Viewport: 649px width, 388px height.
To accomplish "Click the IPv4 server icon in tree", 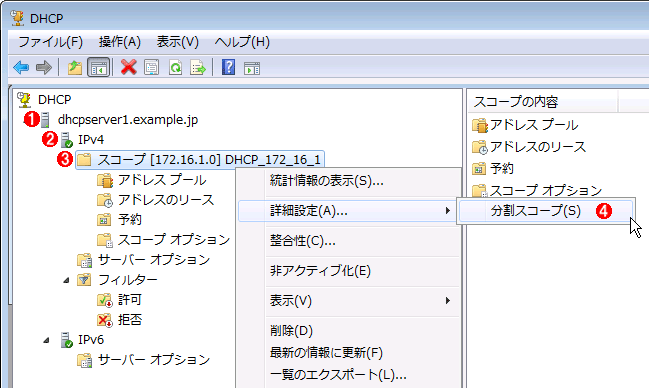I will coord(66,140).
